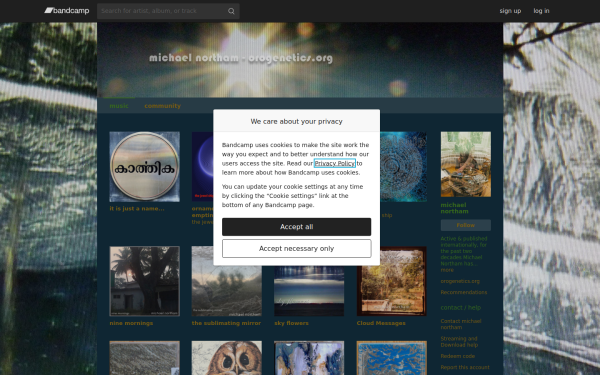Click the sky flowers title link

(x=291, y=323)
